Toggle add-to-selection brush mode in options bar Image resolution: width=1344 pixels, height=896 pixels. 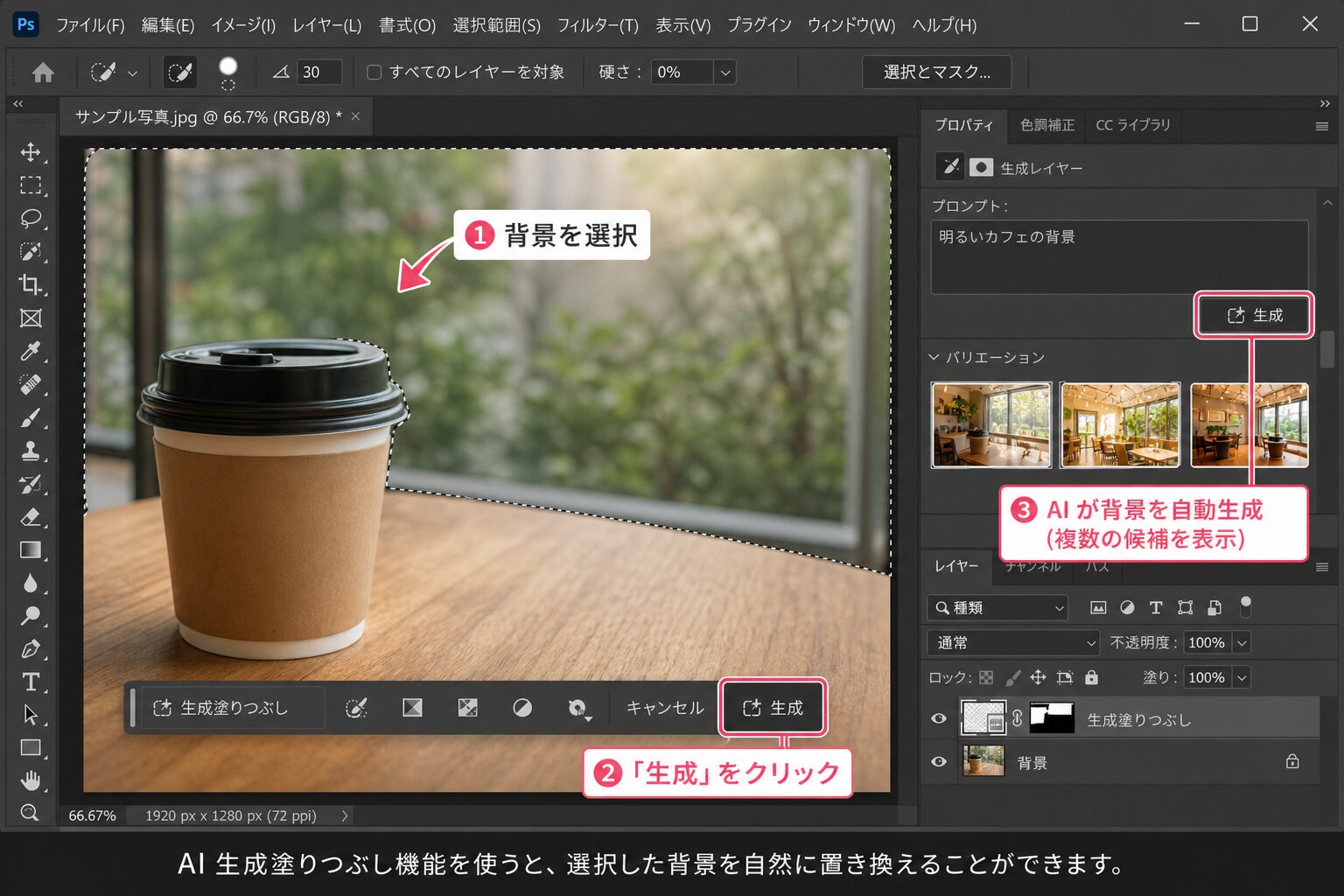click(x=180, y=72)
